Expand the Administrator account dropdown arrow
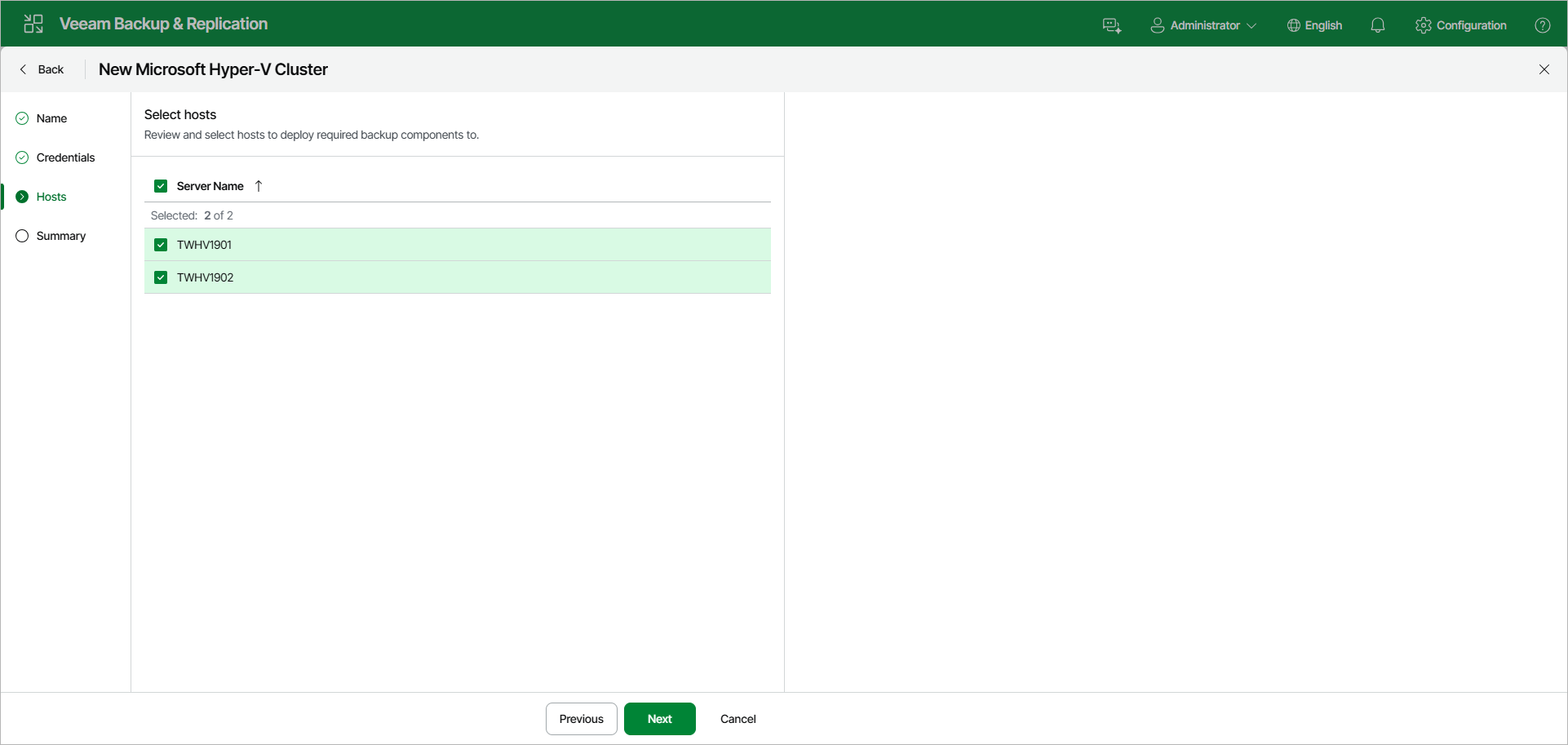This screenshot has height=745, width=1568. pyautogui.click(x=1251, y=26)
